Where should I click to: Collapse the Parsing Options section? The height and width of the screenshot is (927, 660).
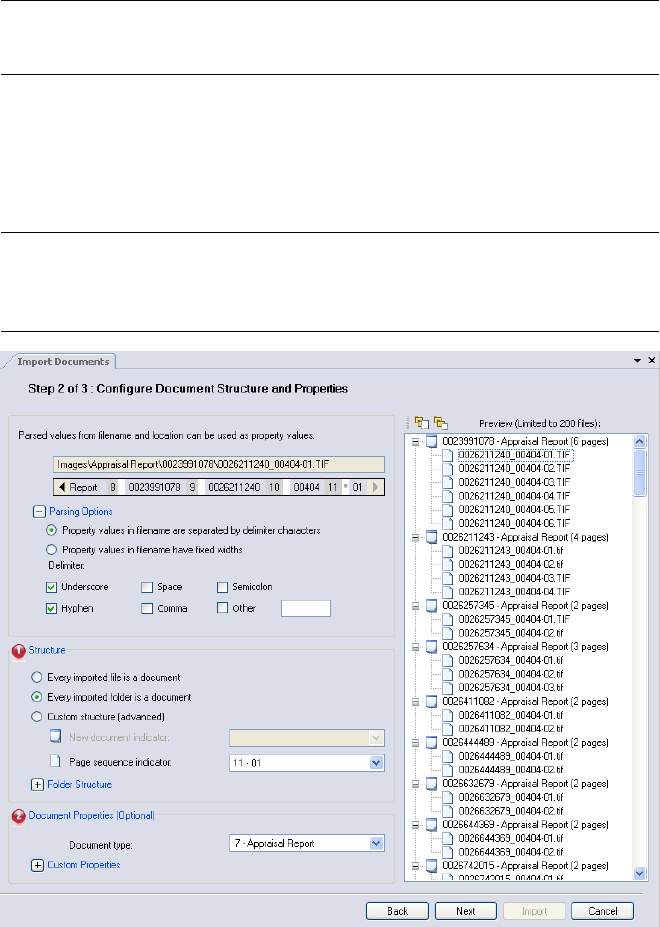coord(39,511)
